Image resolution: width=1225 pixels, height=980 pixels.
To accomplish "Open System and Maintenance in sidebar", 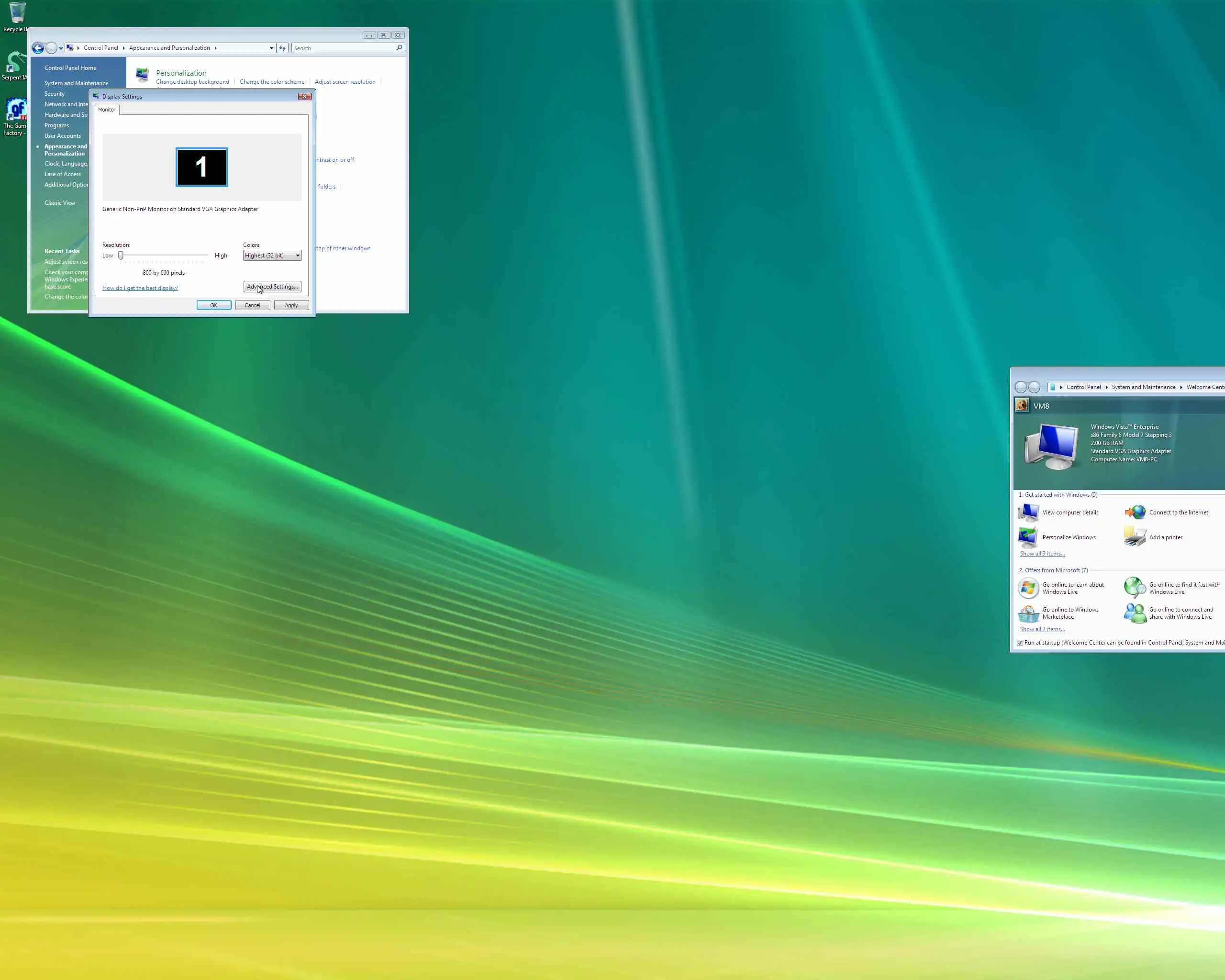I will [76, 84].
